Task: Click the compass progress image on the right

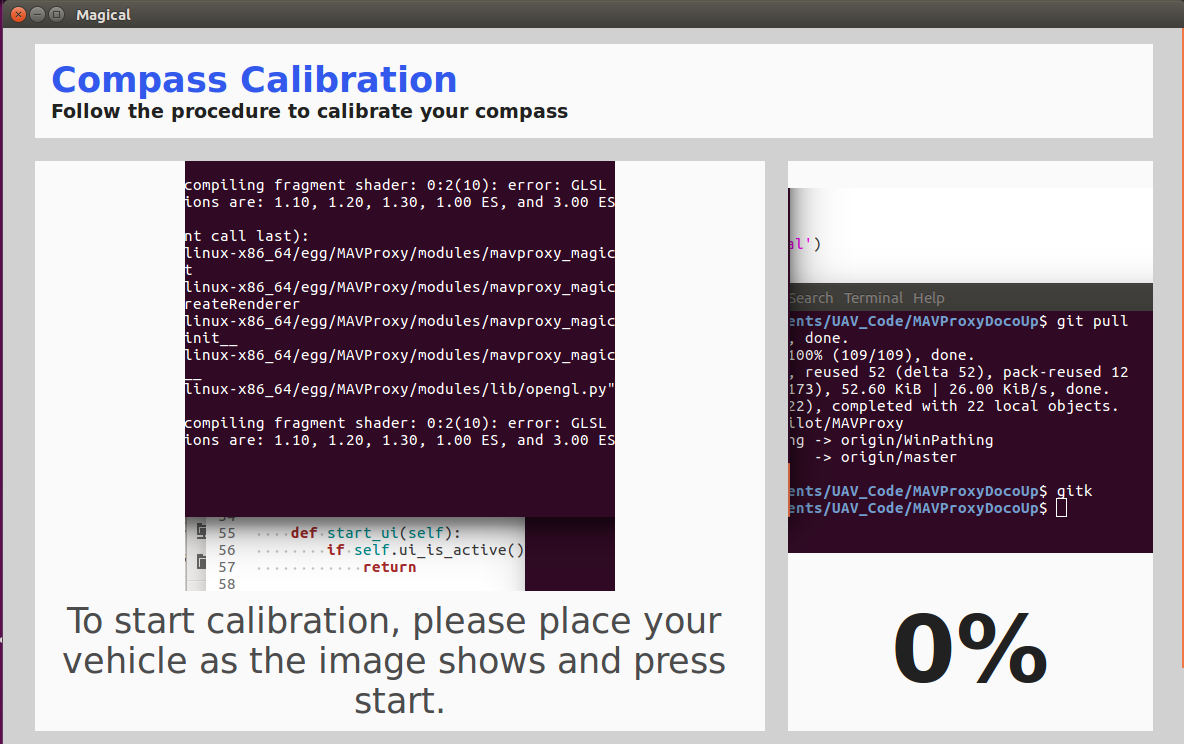Action: point(969,370)
